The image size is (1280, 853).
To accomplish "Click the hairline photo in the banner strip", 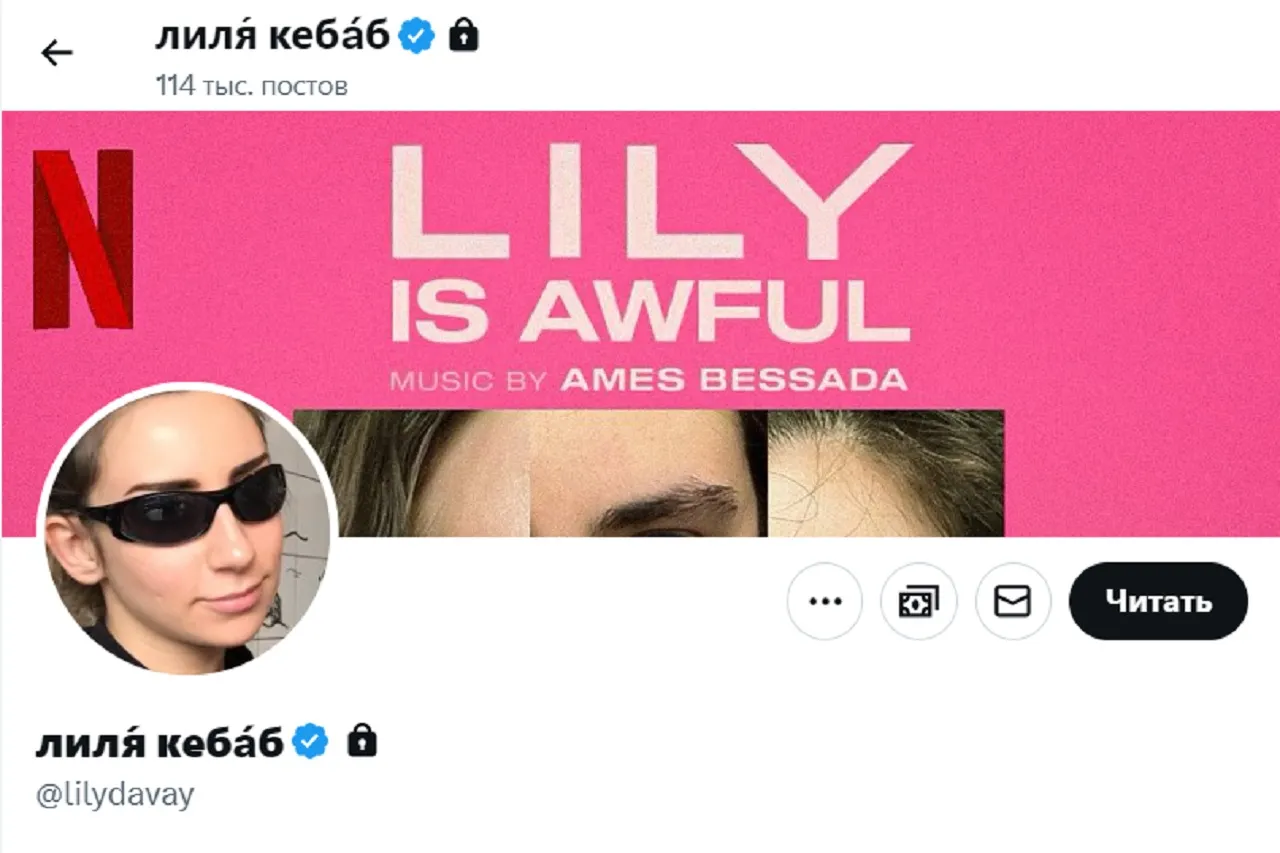I will click(886, 473).
